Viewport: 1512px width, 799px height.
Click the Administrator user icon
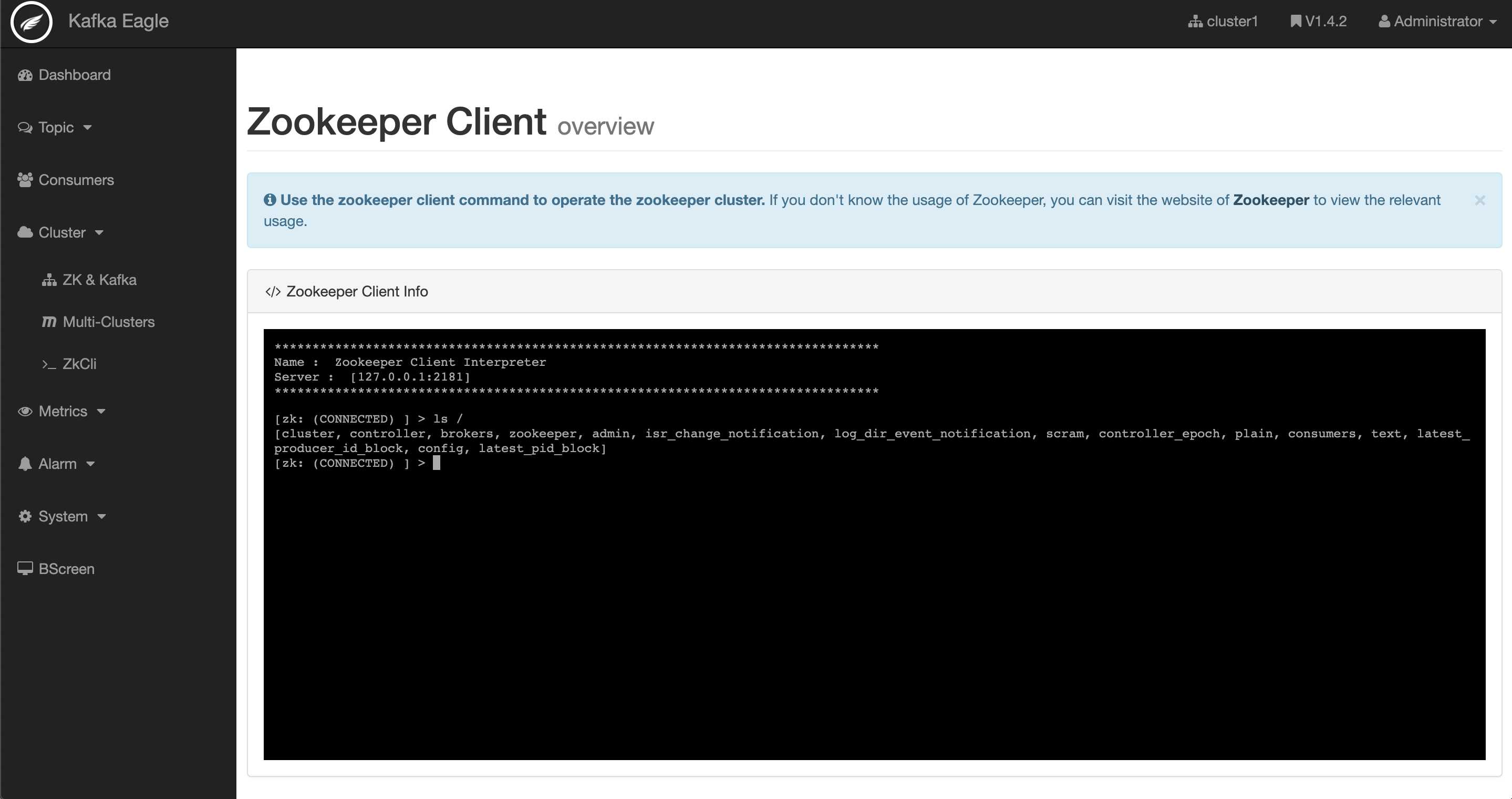[1384, 21]
